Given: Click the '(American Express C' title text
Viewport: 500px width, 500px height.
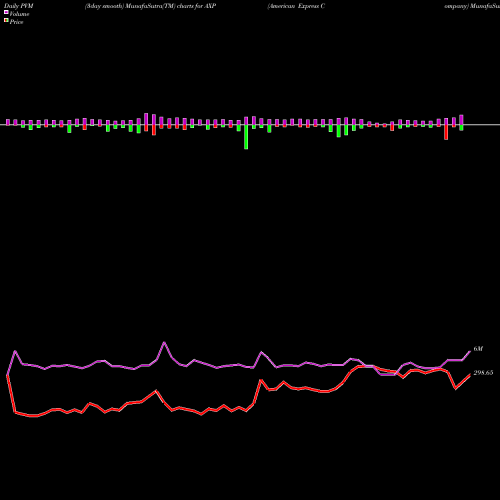Looking at the screenshot, I should [296, 6].
